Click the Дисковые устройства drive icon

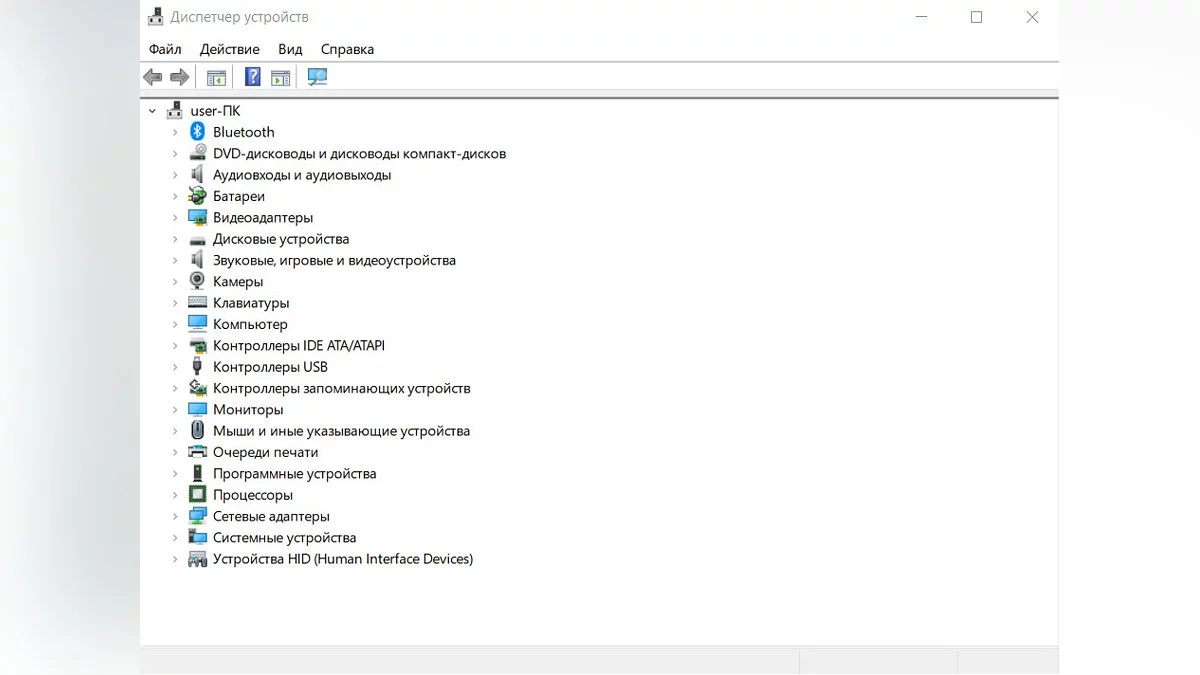pos(197,239)
